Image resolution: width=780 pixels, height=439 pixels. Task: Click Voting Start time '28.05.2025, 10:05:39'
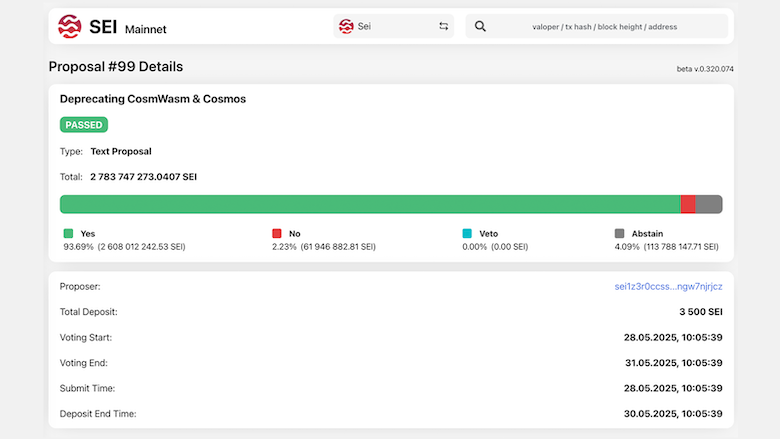(673, 337)
